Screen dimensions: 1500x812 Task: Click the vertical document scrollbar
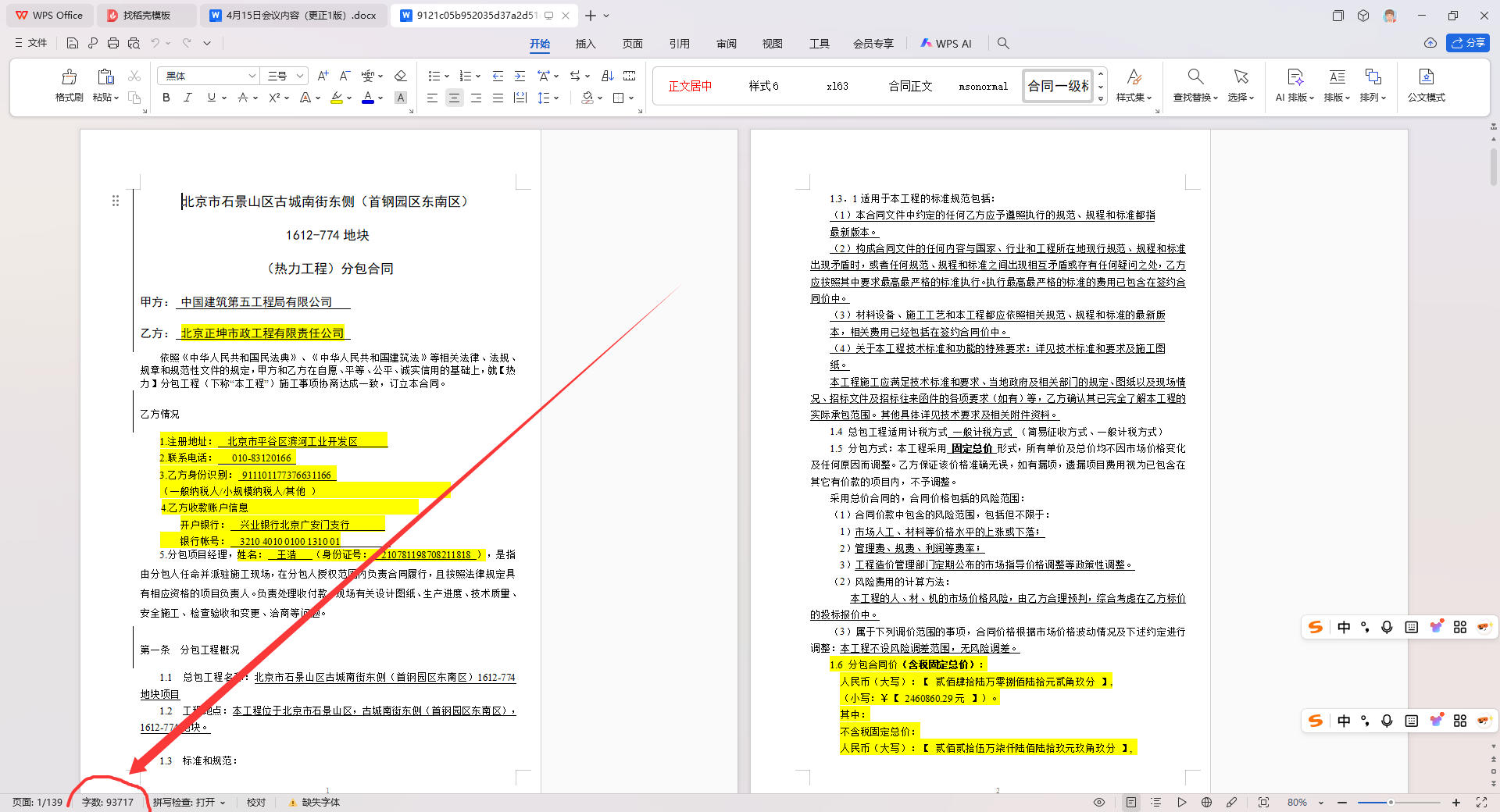[1493, 167]
